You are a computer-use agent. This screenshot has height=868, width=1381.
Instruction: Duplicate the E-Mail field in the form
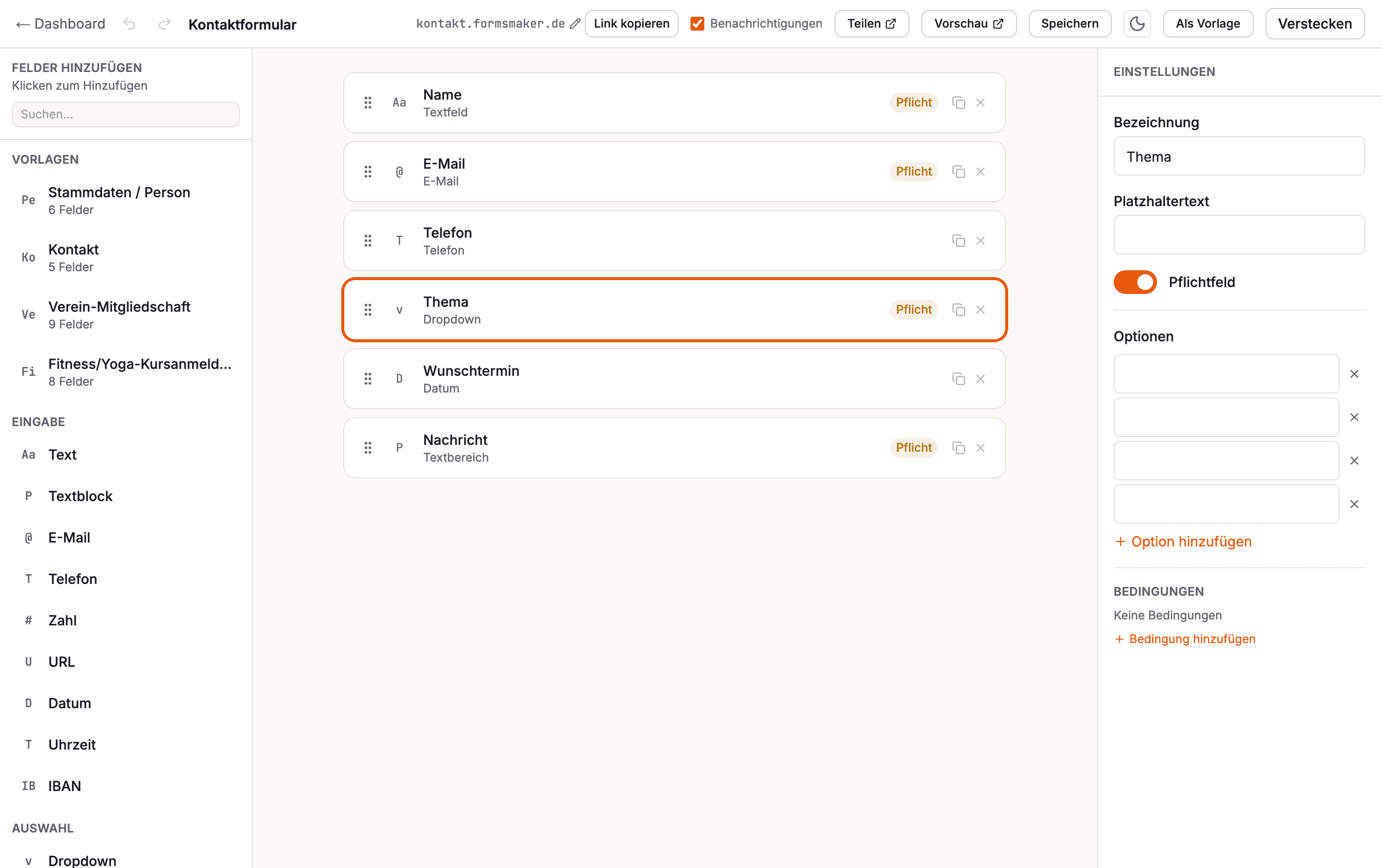[958, 172]
